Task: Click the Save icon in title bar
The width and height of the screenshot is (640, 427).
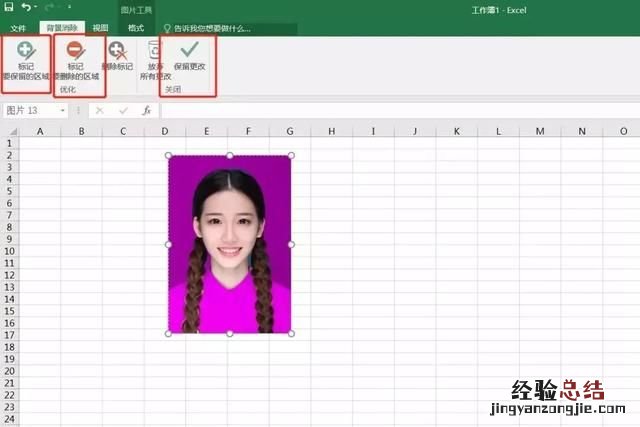Action: [x=9, y=7]
